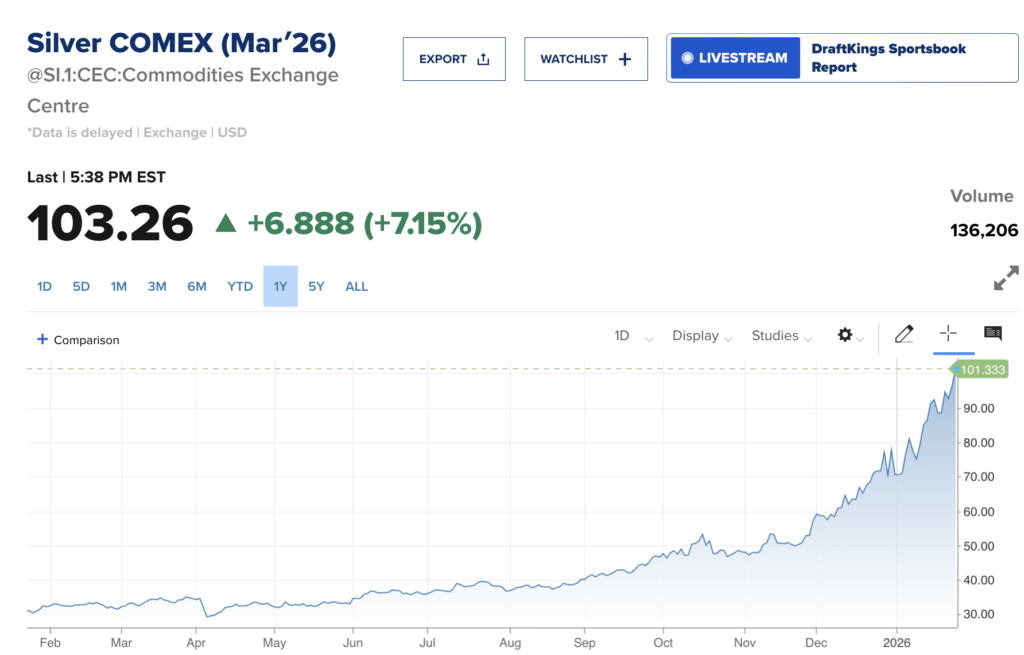Click the 101.333 price marker label

(982, 370)
